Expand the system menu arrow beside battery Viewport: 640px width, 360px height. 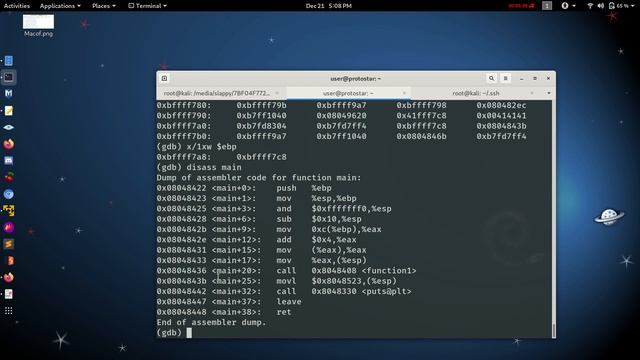[x=633, y=6]
